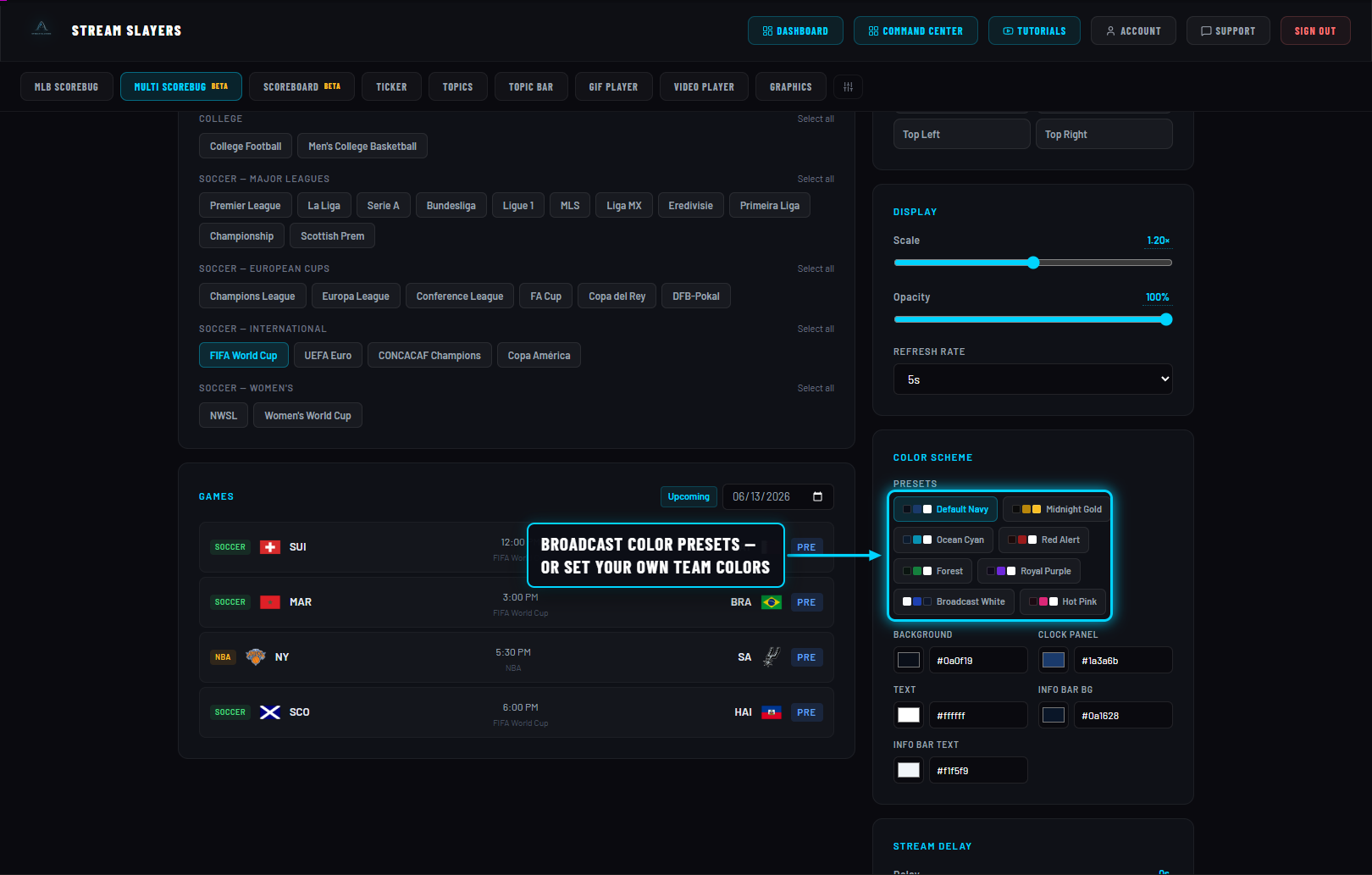Toggle MLS league selection

click(570, 206)
